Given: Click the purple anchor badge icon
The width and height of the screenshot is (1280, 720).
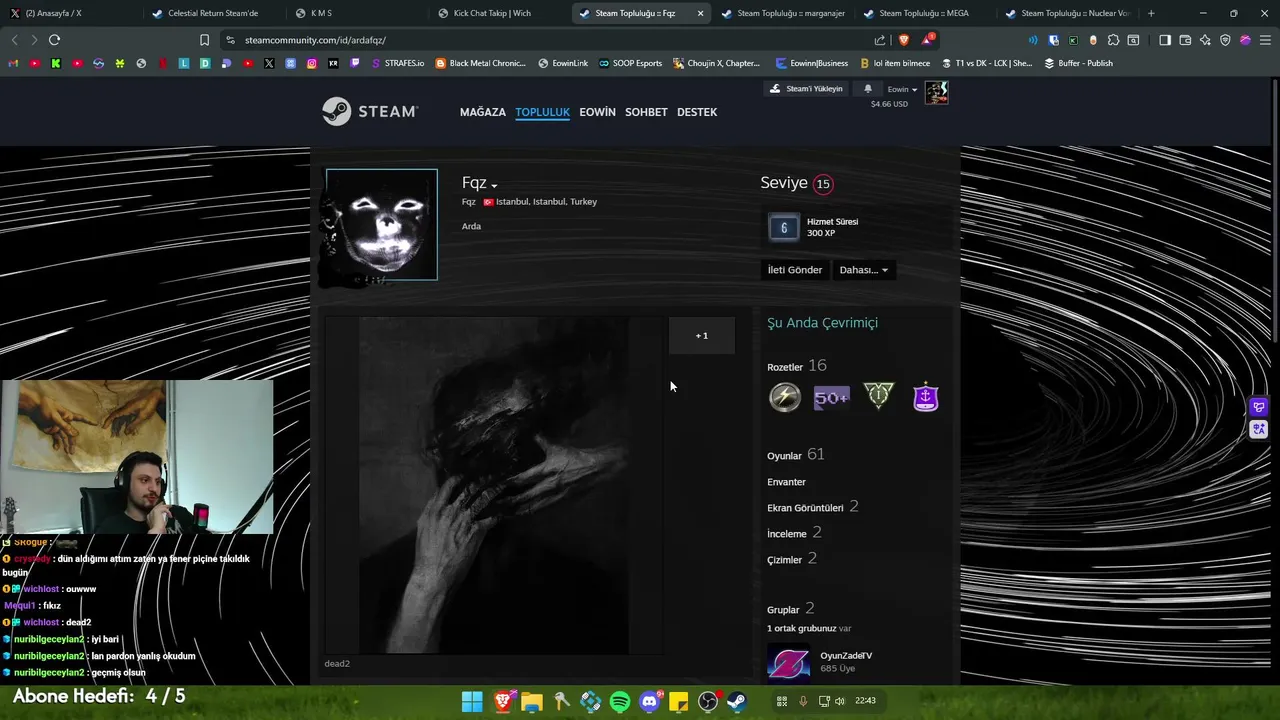Looking at the screenshot, I should point(926,397).
